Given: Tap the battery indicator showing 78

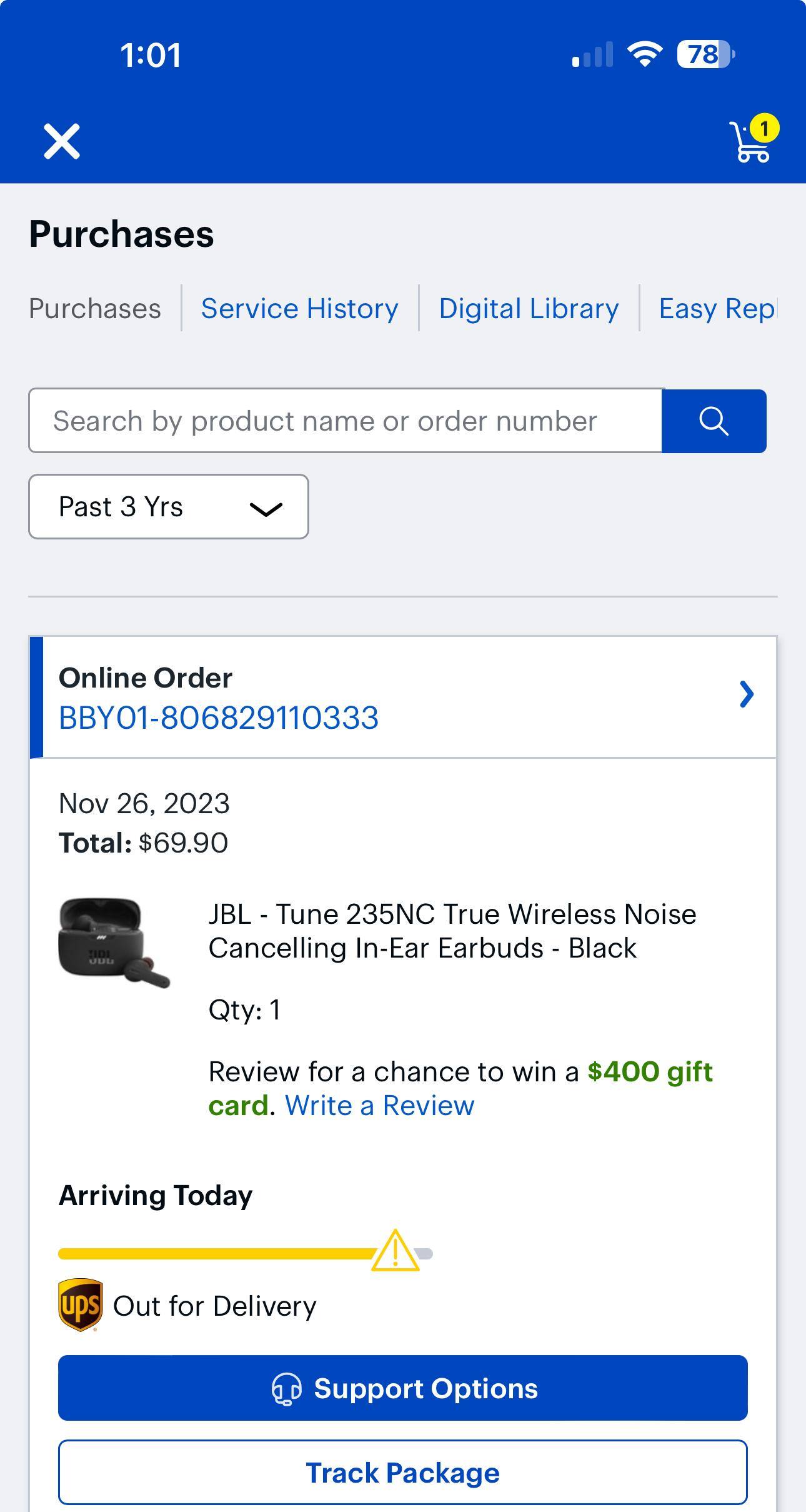Looking at the screenshot, I should 705,55.
